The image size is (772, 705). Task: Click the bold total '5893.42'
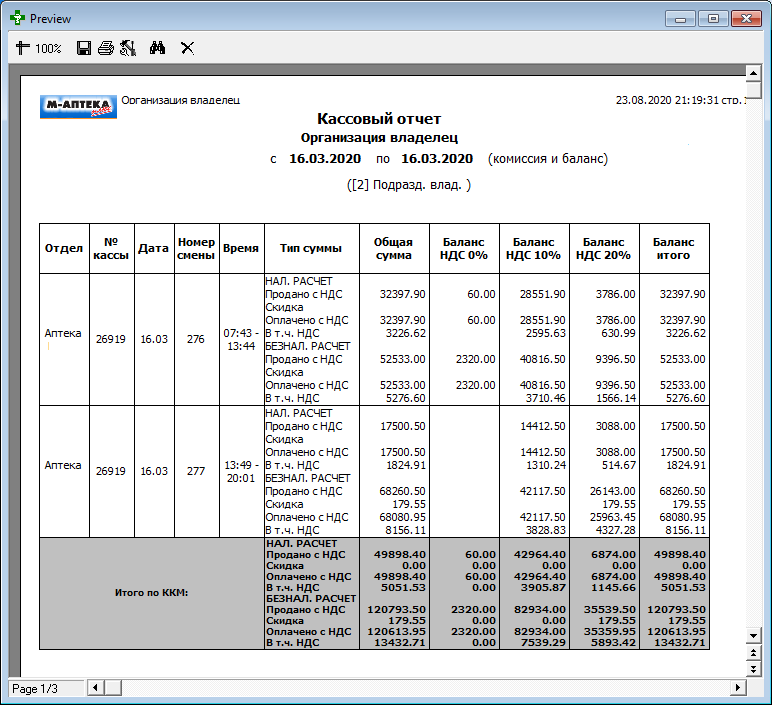point(613,642)
